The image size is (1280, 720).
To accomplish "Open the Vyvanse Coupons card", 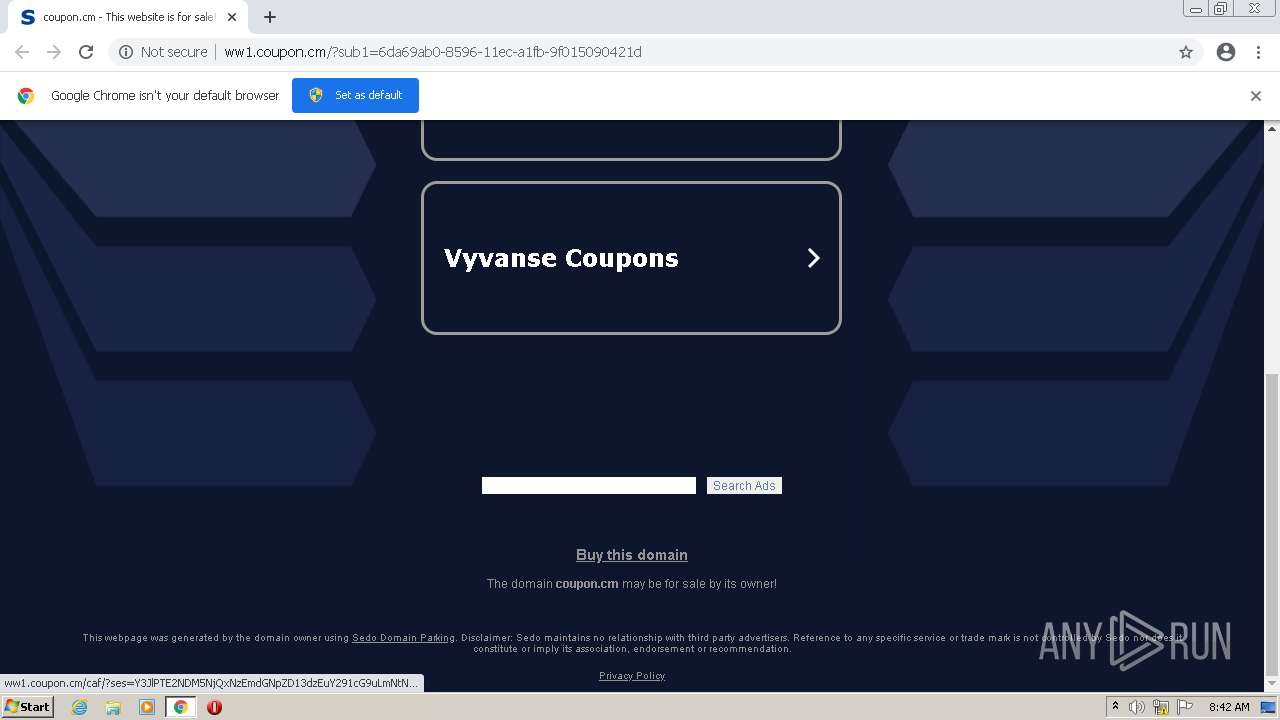I will pos(631,258).
